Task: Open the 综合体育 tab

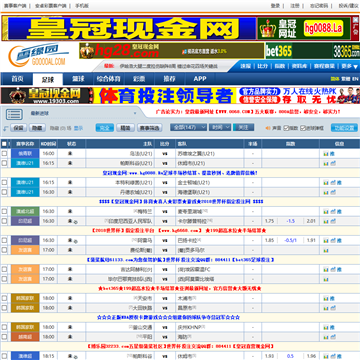Action: tap(108, 79)
